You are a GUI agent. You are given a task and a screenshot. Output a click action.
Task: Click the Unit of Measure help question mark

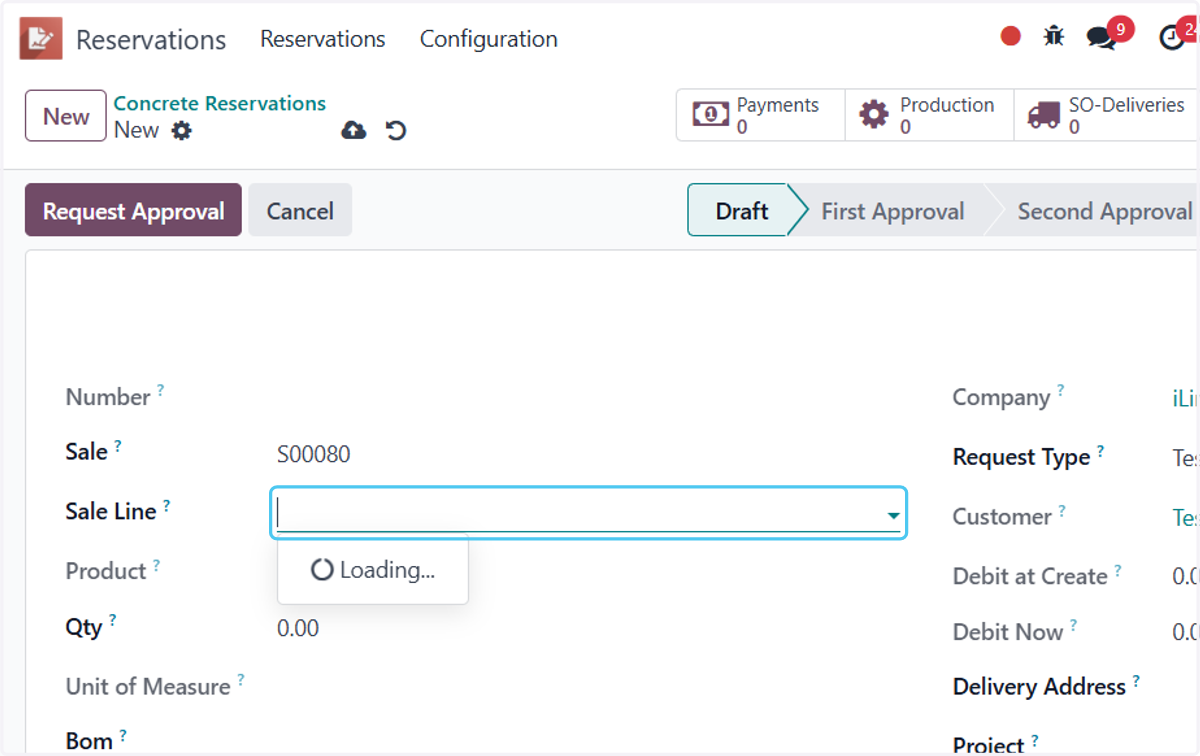[241, 680]
